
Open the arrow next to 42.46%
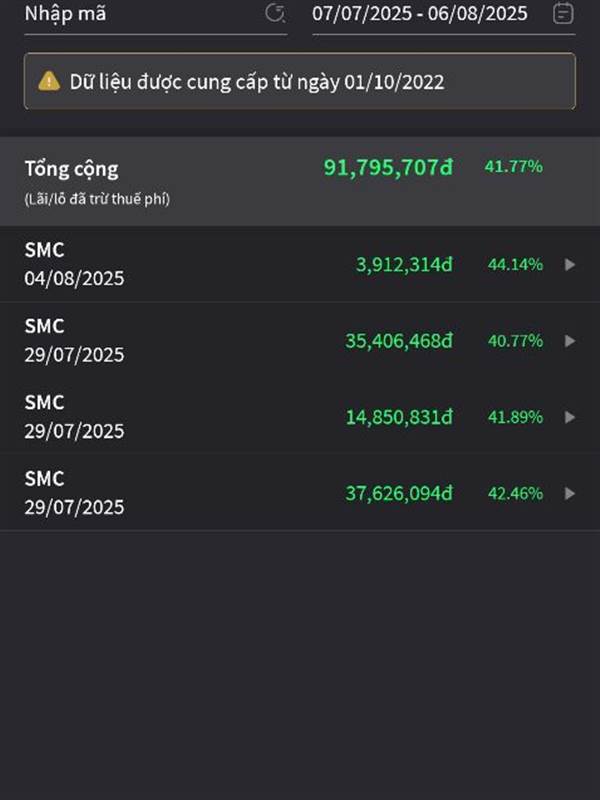tap(570, 493)
